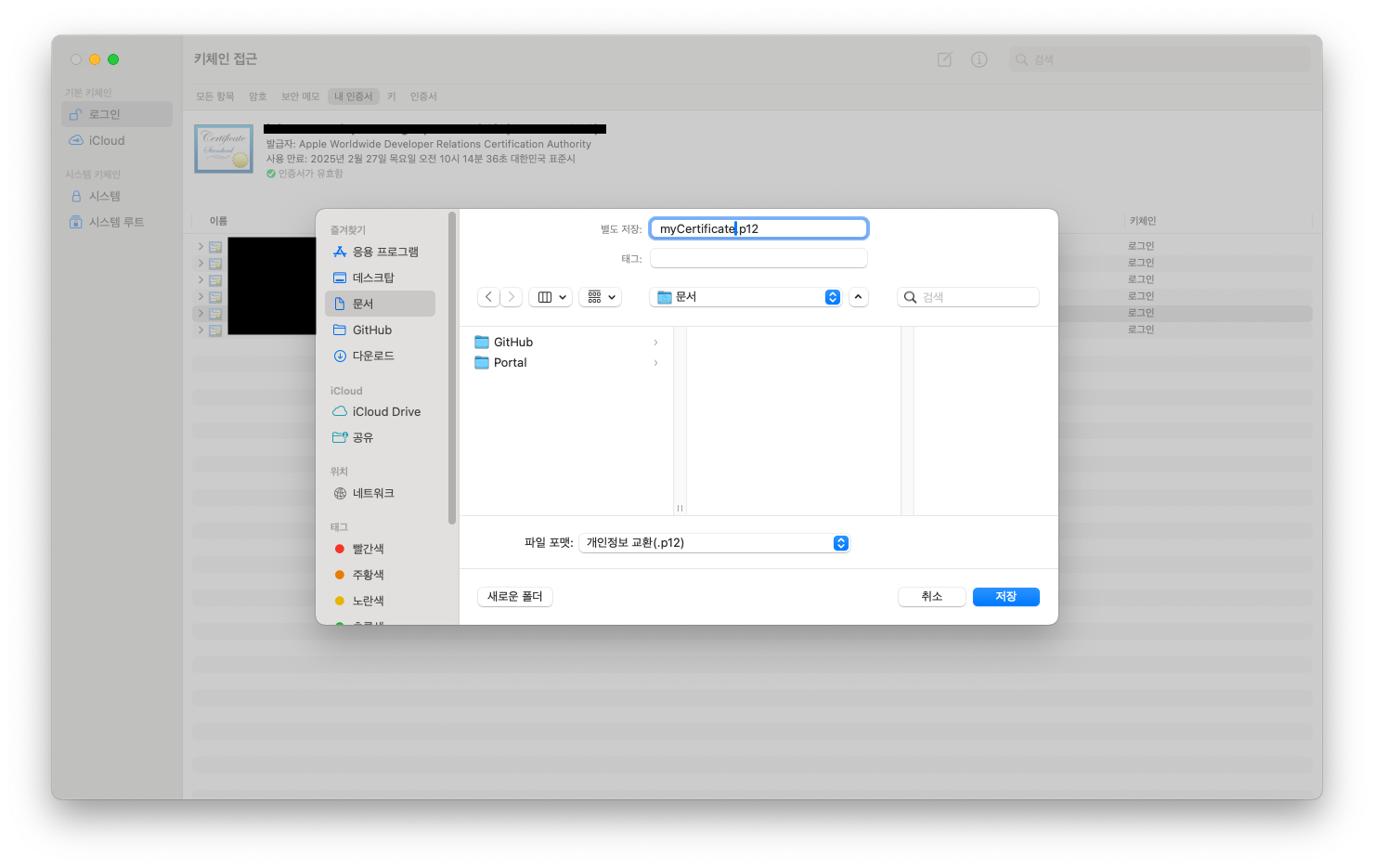Image resolution: width=1374 pixels, height=868 pixels.
Task: Switch to the 보안 메모 tab
Action: click(300, 97)
